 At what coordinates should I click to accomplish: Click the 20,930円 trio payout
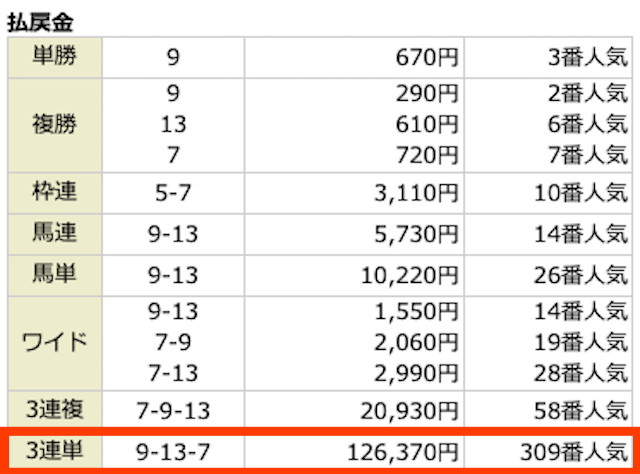pos(409,411)
